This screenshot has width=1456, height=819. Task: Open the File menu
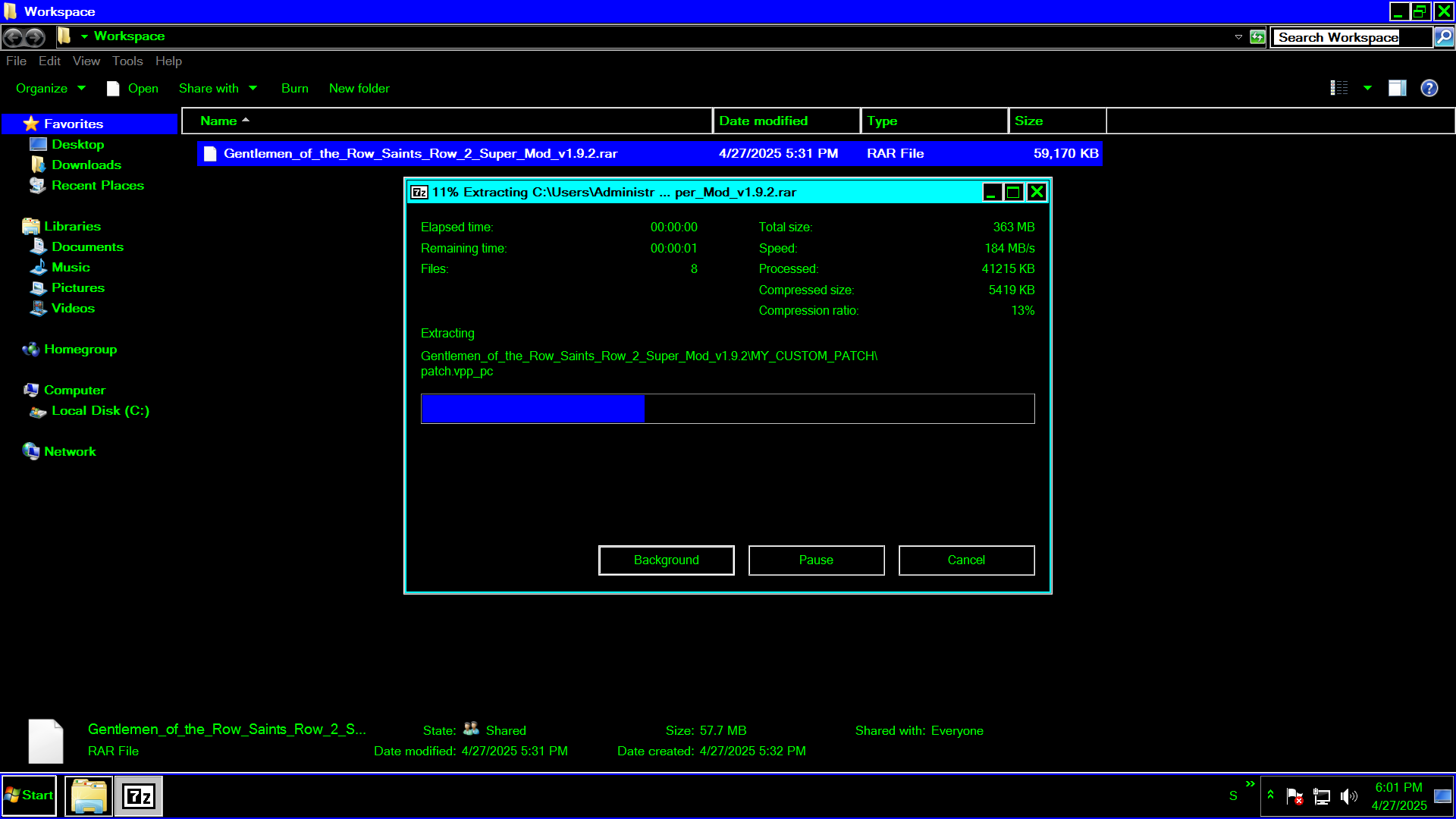[x=16, y=61]
